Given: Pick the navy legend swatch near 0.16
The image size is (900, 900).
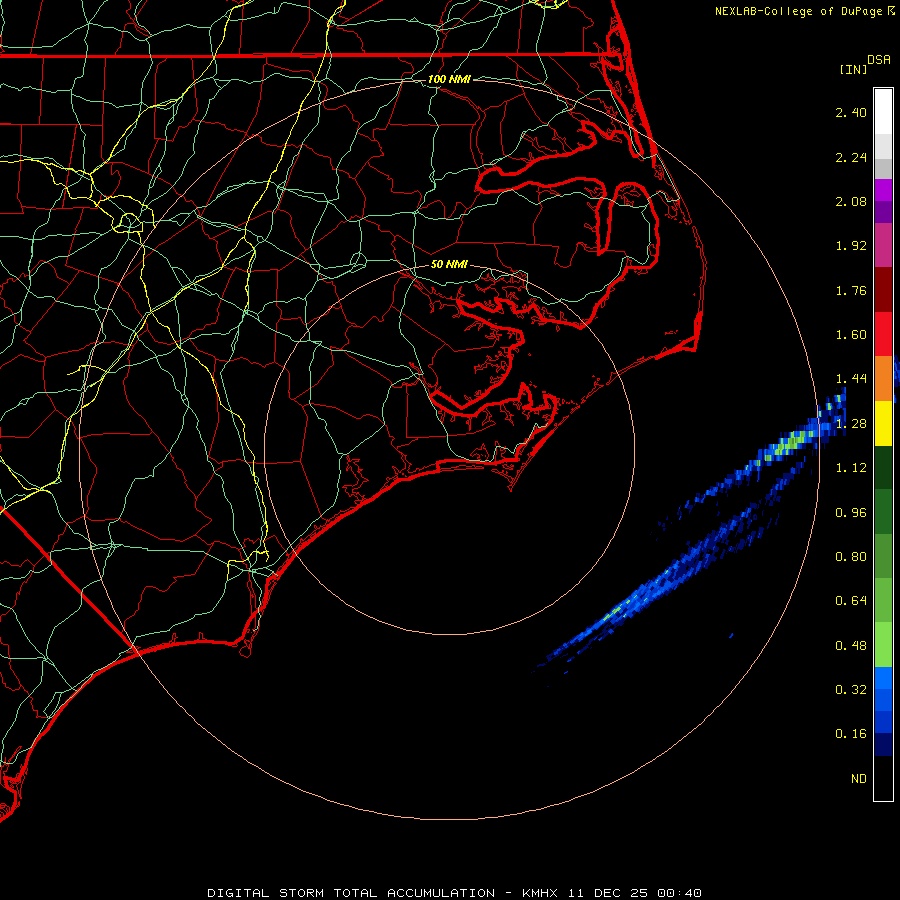Looking at the screenshot, I should point(883,744).
